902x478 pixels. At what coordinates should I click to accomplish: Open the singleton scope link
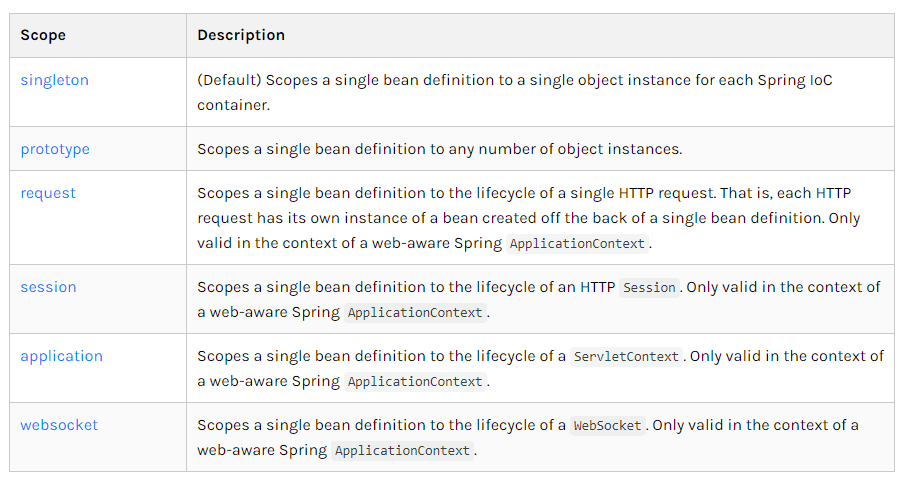click(55, 80)
